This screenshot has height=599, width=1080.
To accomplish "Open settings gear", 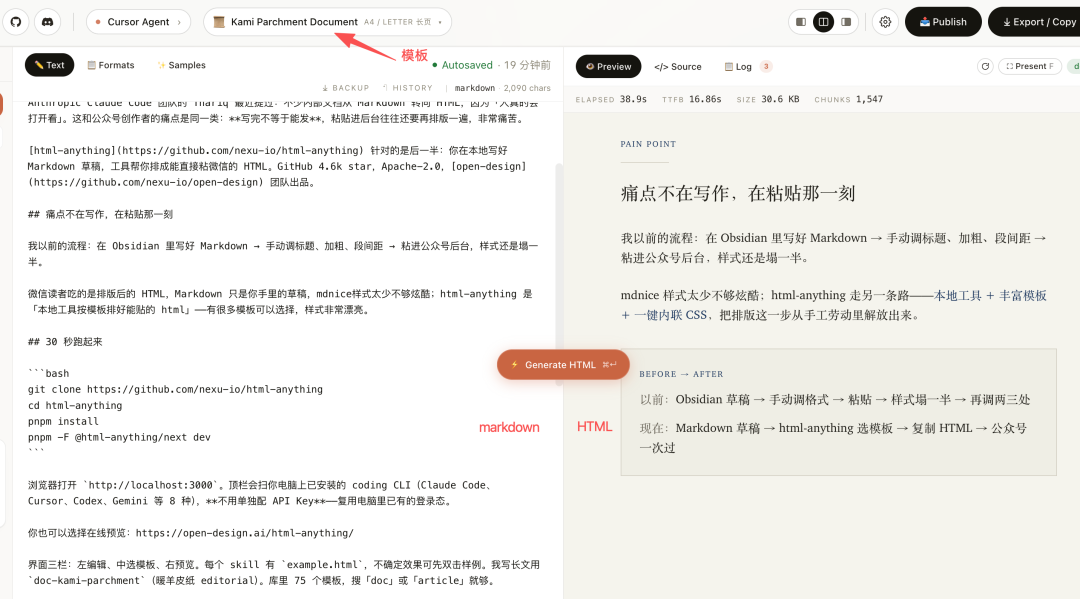I will (x=885, y=22).
